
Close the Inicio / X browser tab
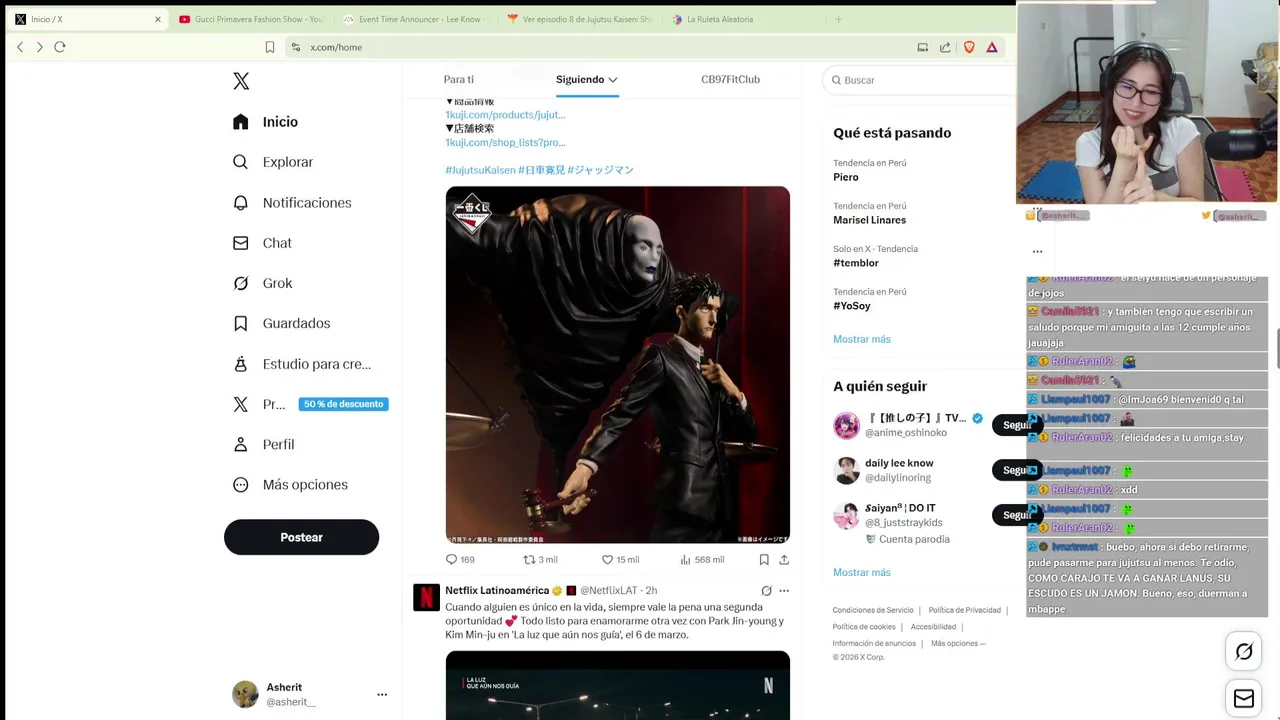click(157, 19)
